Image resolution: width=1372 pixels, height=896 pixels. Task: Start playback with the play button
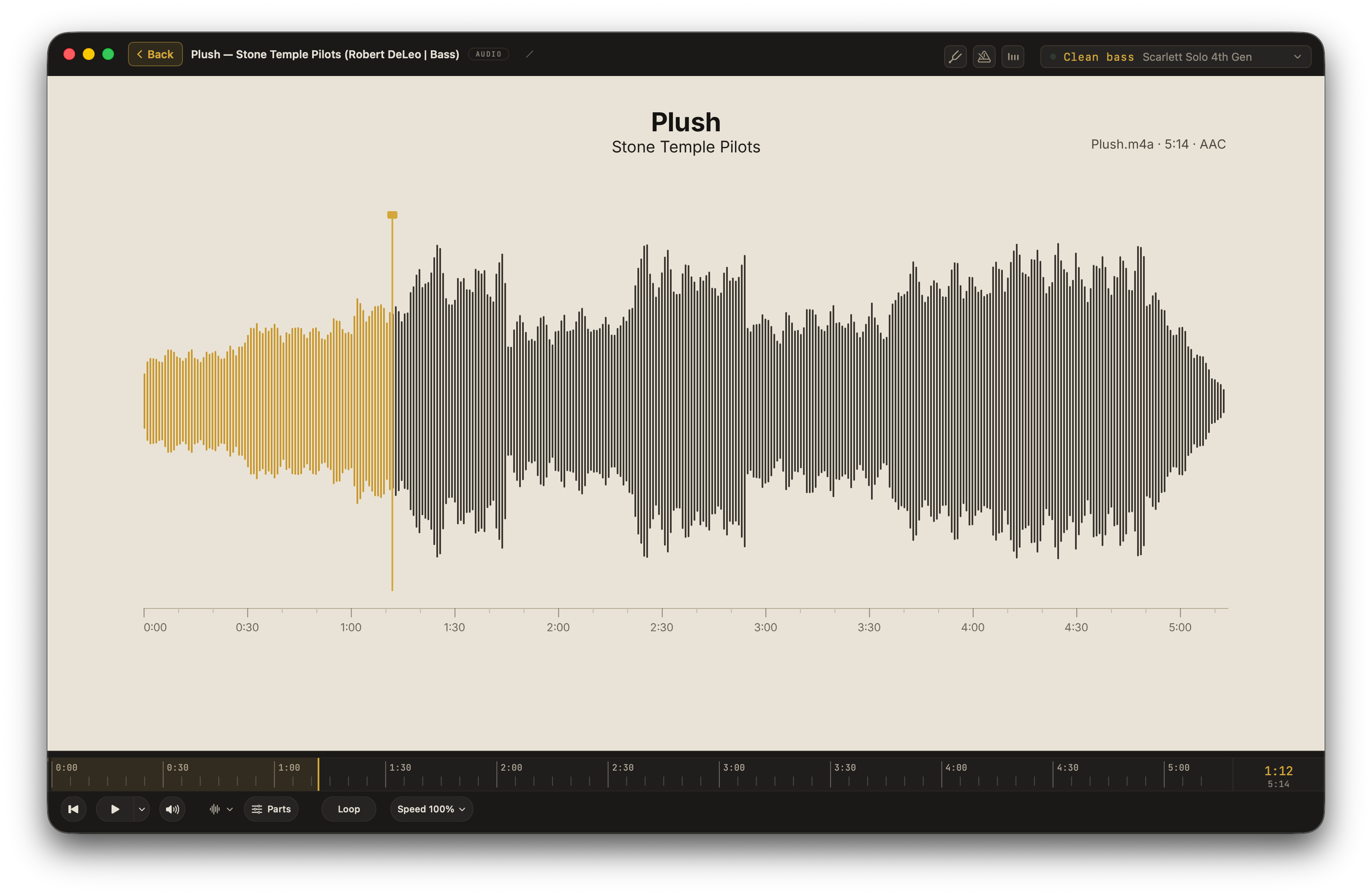point(115,809)
